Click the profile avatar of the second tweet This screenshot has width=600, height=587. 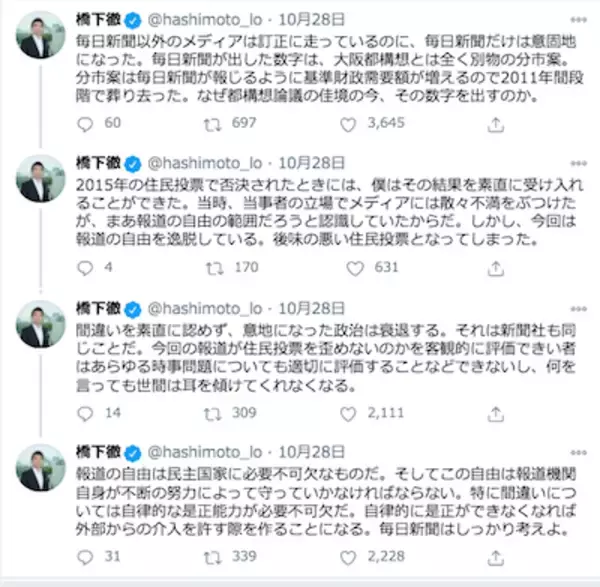tap(41, 178)
